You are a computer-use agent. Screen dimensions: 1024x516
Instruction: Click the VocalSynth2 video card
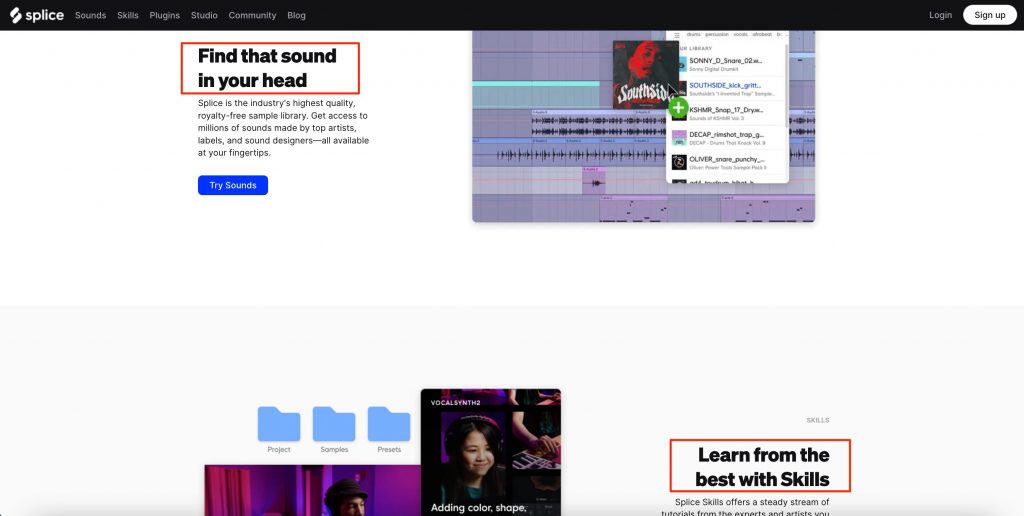(x=490, y=452)
